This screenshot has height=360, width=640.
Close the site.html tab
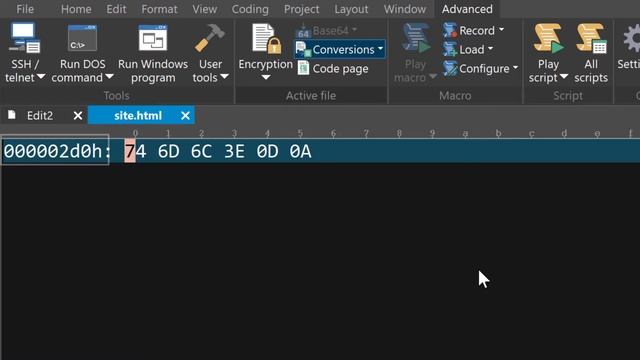[185, 116]
